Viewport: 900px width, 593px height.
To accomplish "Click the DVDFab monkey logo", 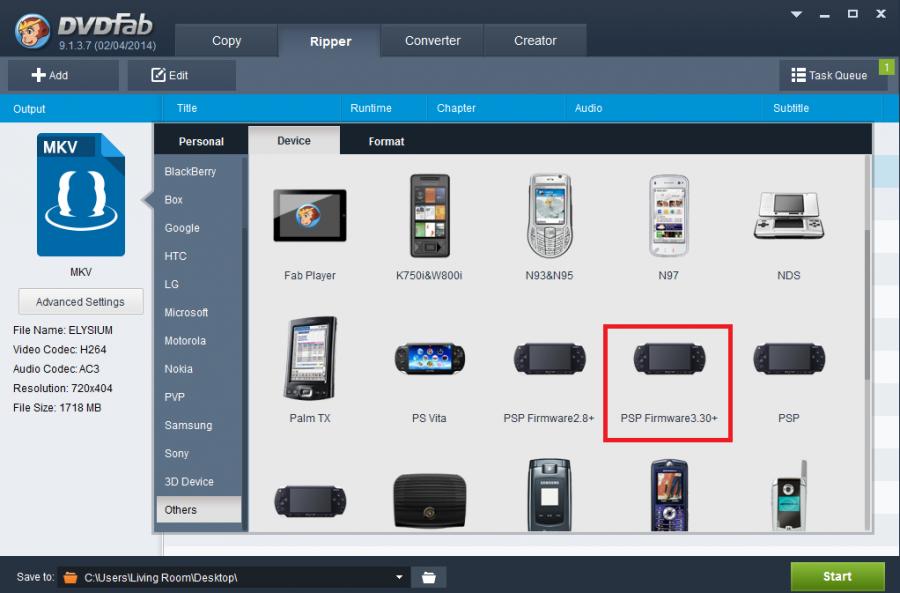I will 32,30.
